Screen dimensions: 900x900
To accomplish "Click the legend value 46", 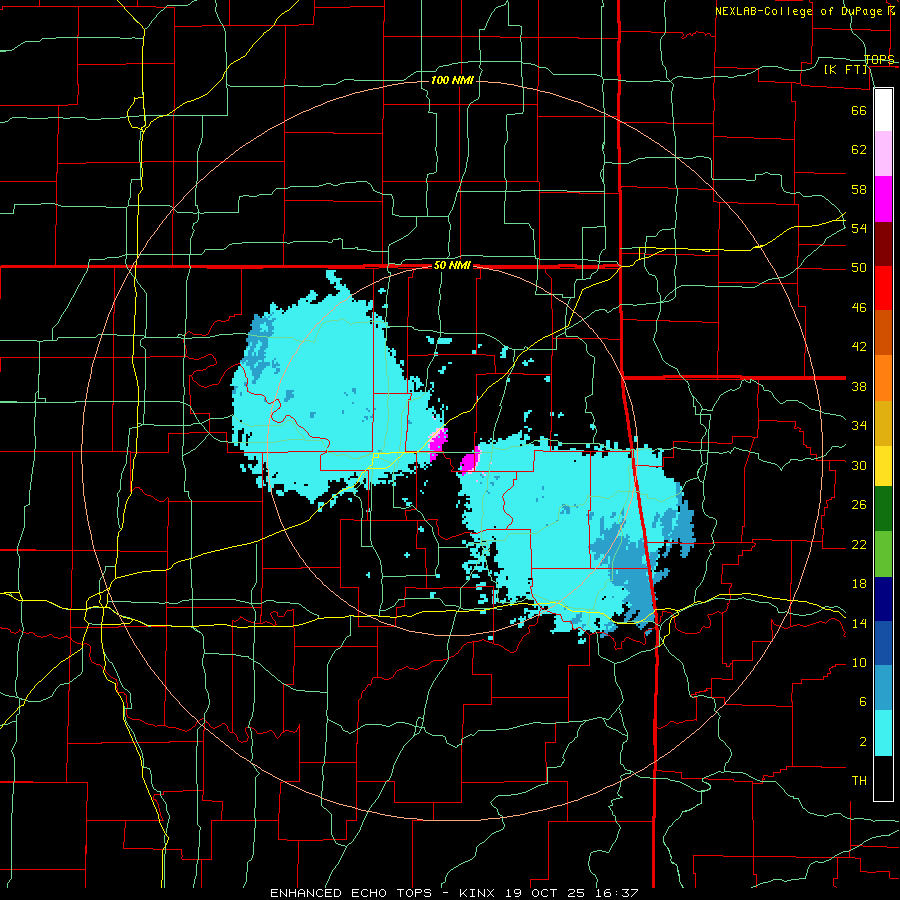I will (x=859, y=308).
